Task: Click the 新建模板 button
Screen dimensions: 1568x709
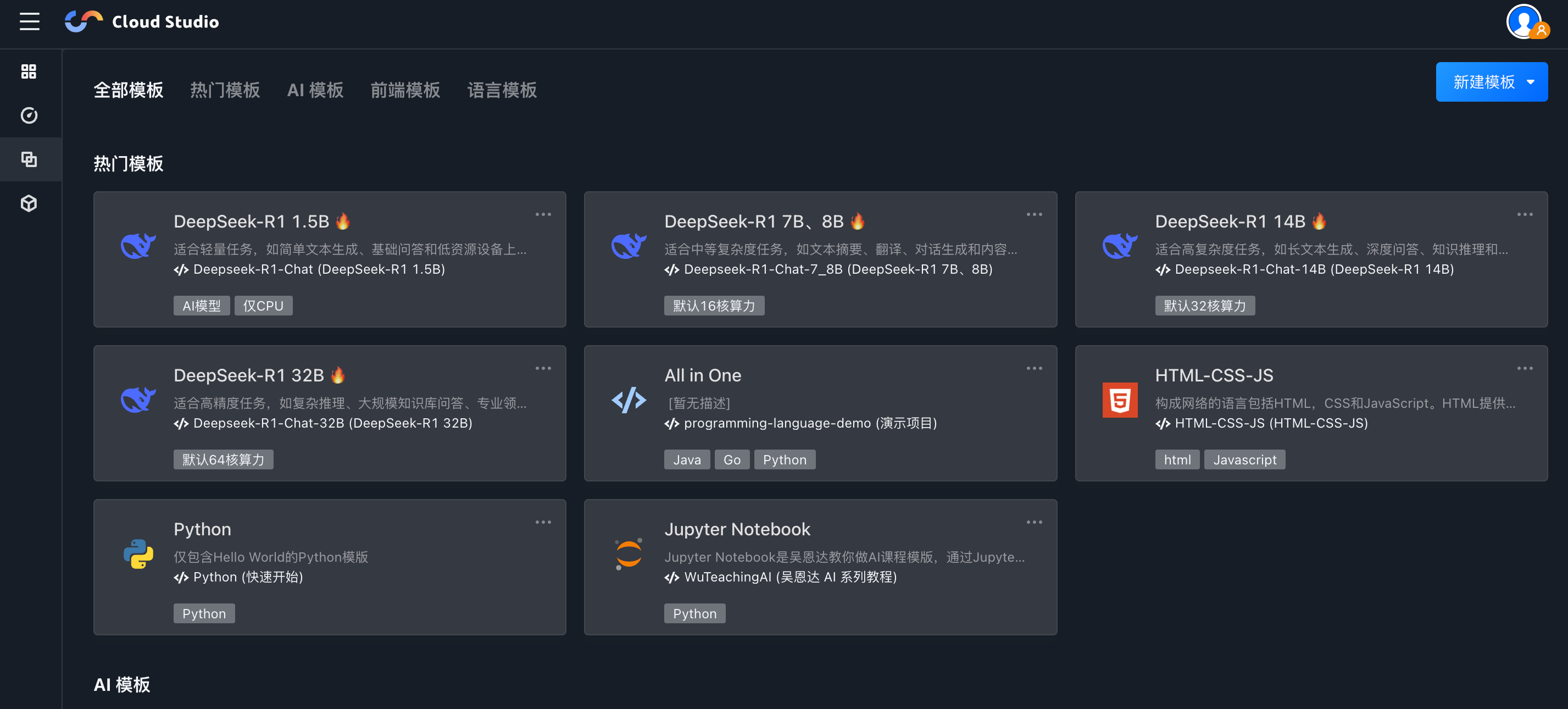Action: [x=1483, y=82]
